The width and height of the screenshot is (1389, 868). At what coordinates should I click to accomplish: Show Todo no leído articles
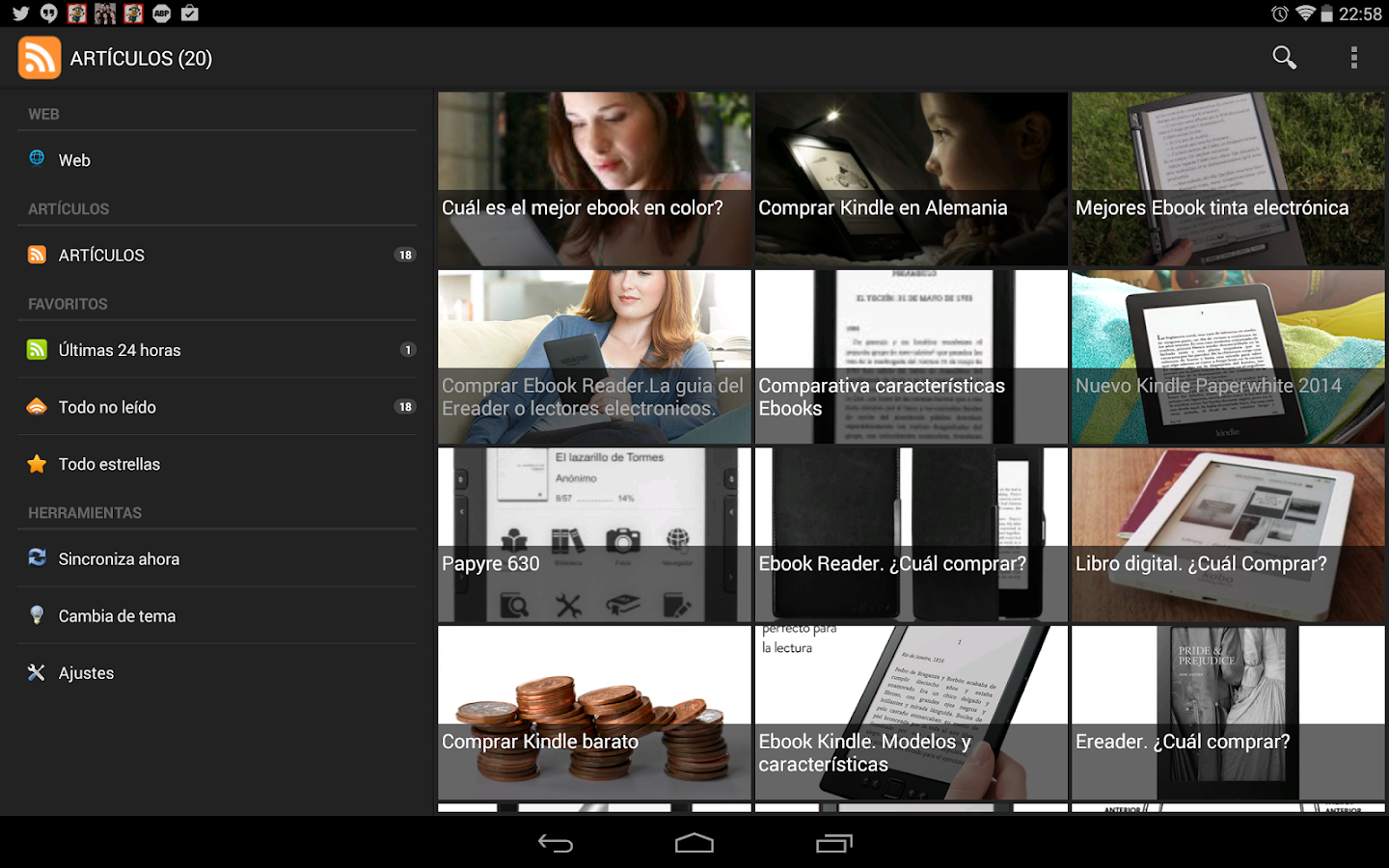pyautogui.click(x=217, y=407)
